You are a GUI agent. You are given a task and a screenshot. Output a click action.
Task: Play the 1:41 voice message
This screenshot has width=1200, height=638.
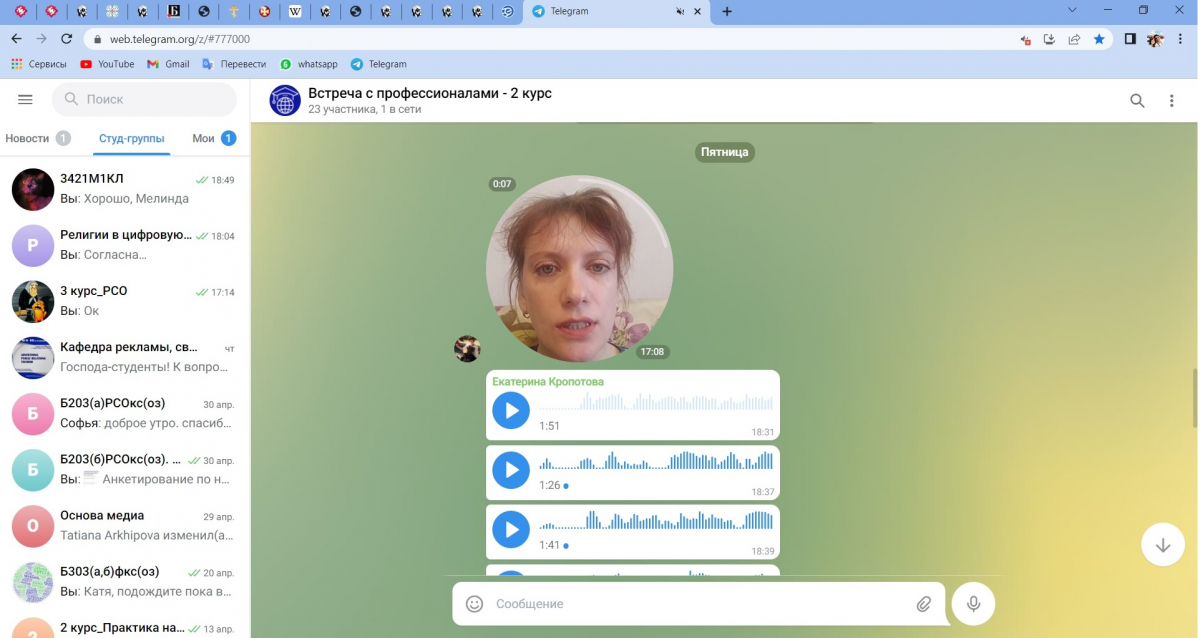pos(511,530)
